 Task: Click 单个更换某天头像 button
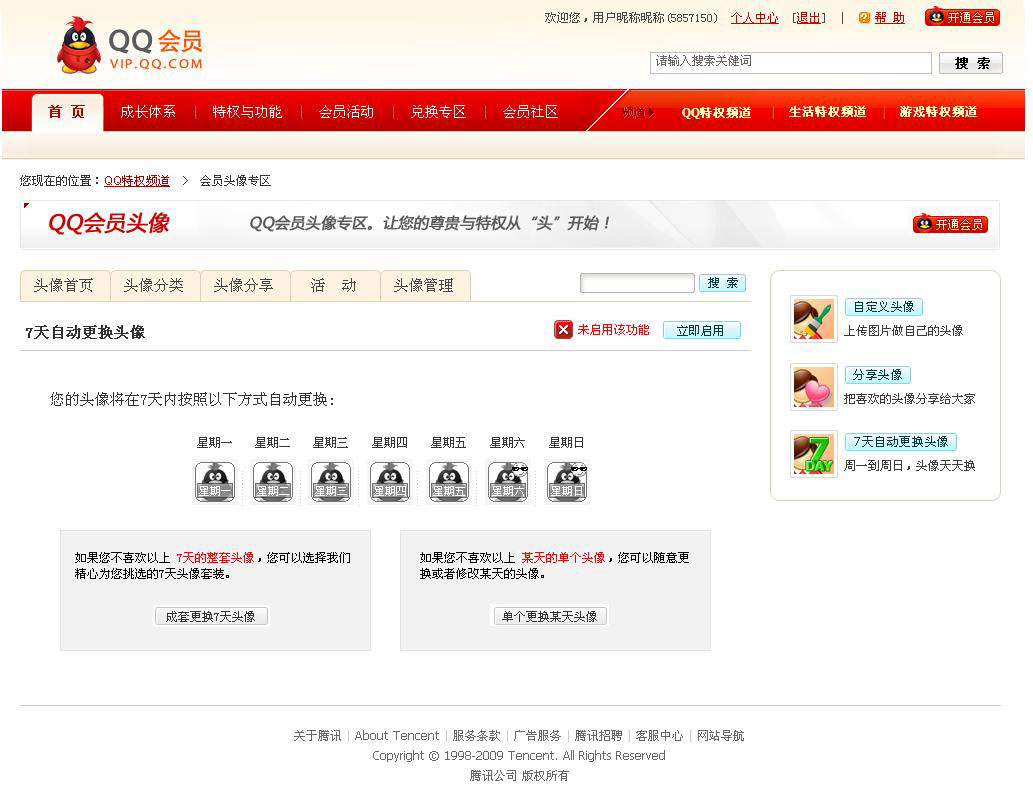(550, 616)
